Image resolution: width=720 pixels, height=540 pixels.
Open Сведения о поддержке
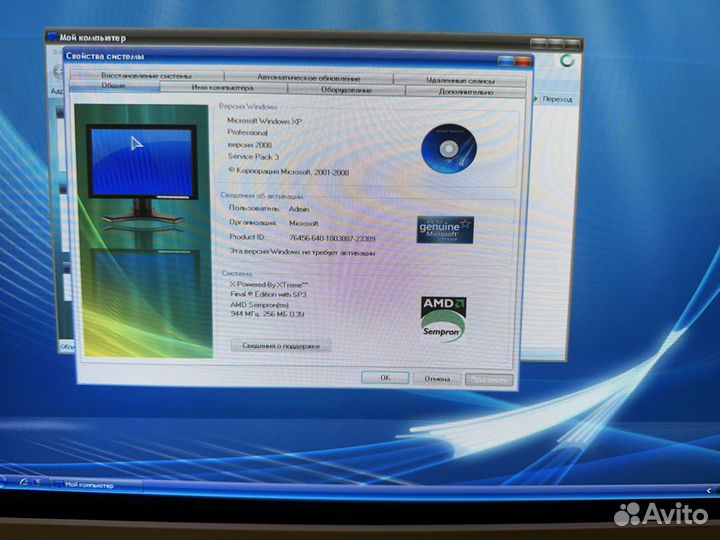tap(281, 346)
